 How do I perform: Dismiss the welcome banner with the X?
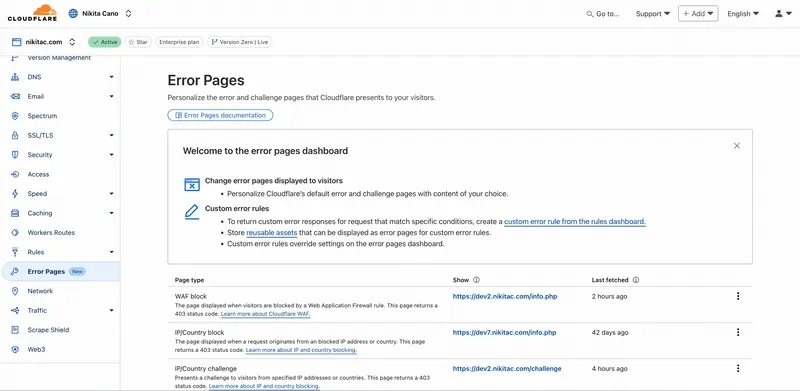(x=737, y=146)
